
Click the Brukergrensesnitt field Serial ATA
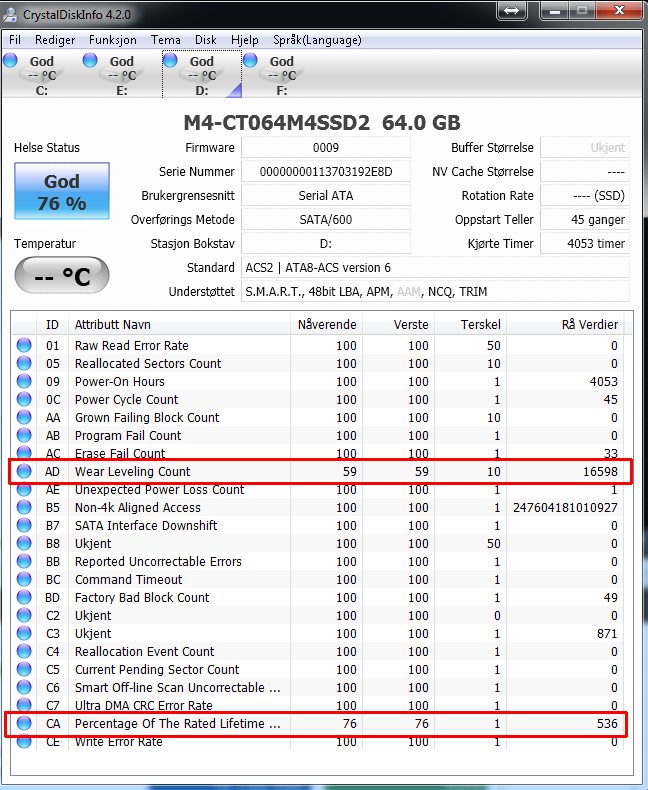coord(326,195)
